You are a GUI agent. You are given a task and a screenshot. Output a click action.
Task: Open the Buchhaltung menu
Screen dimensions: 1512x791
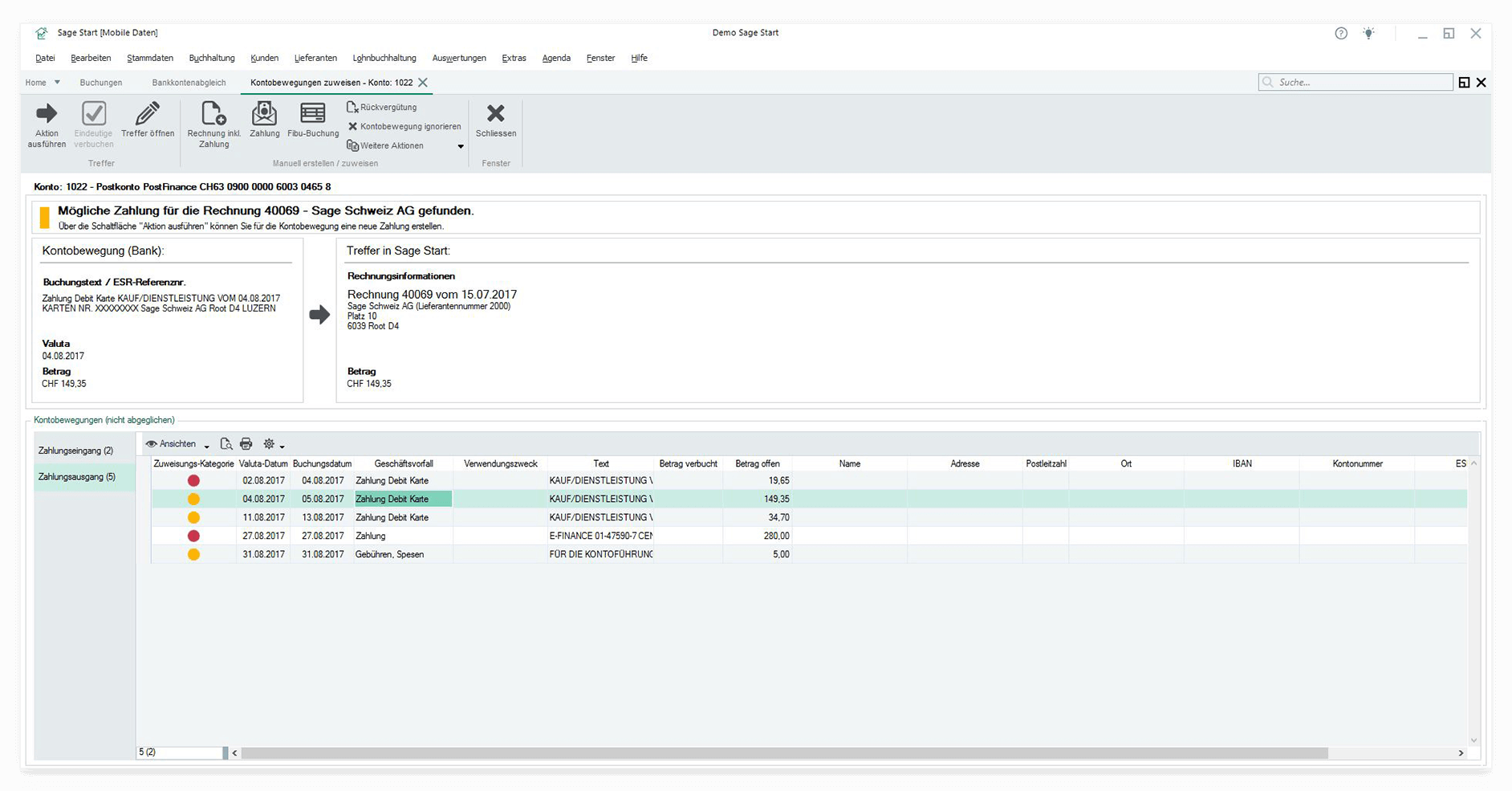(x=212, y=58)
